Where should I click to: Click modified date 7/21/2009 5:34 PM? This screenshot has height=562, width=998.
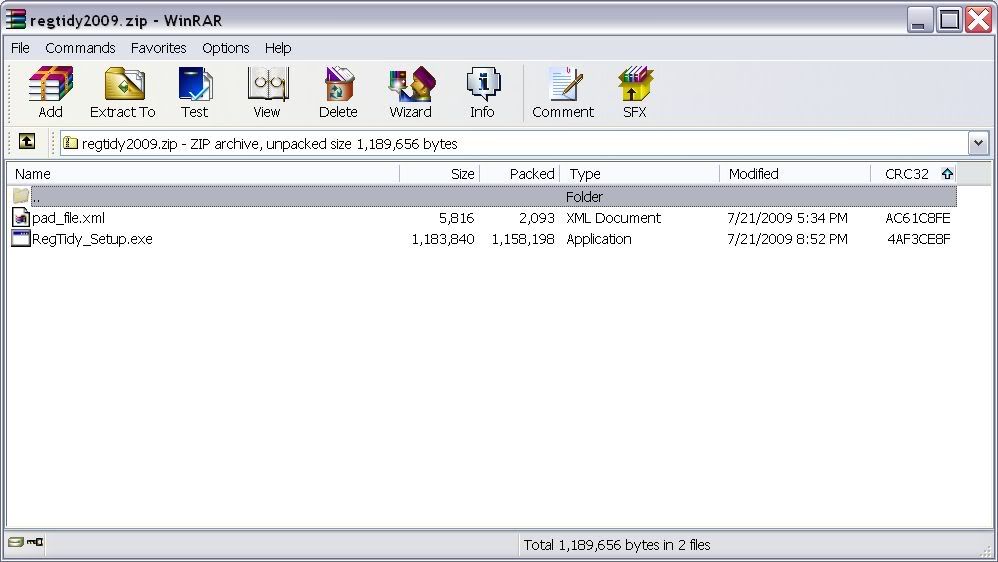[x=787, y=218]
